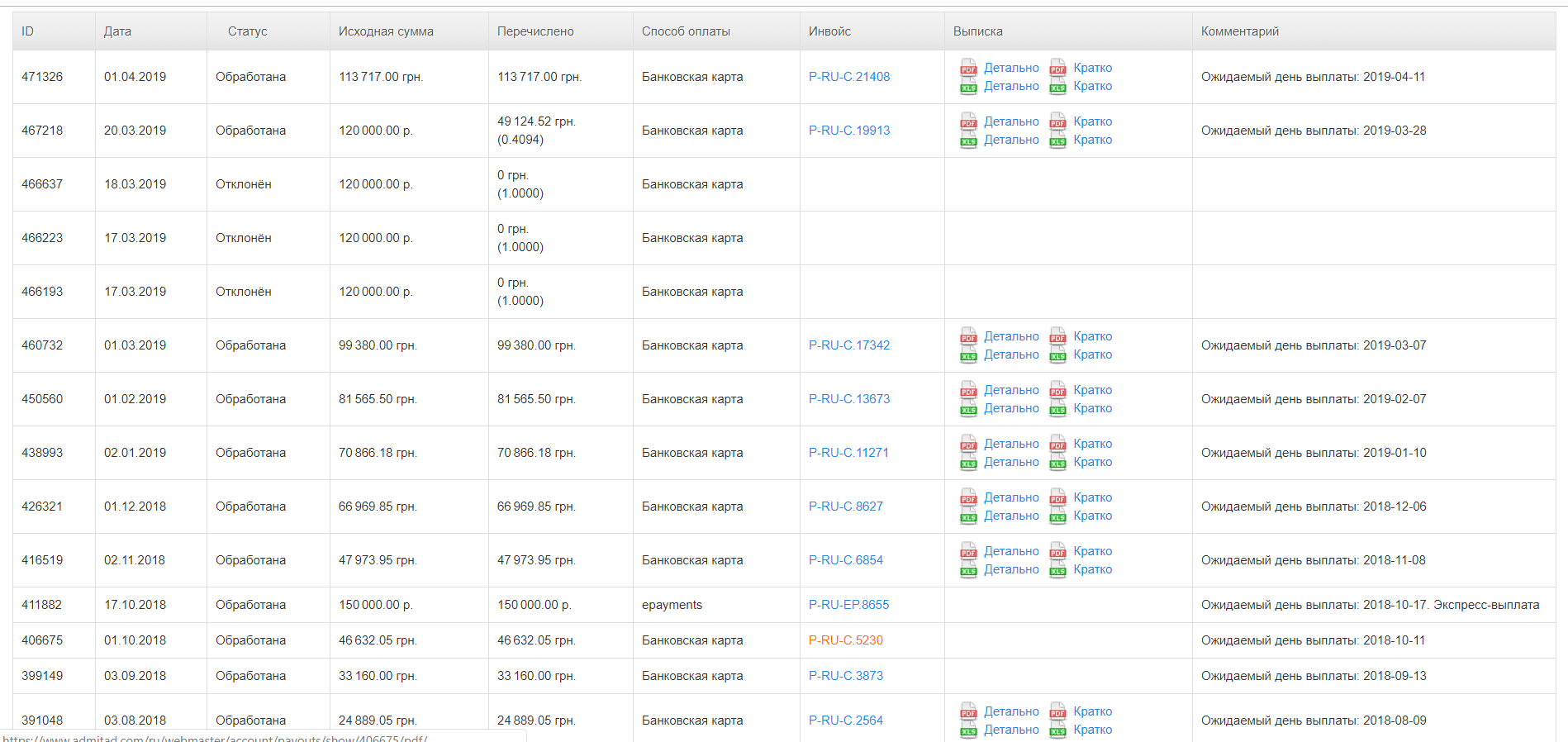The height and width of the screenshot is (742, 1568).
Task: Click the "Дата" column header
Action: 117,31
